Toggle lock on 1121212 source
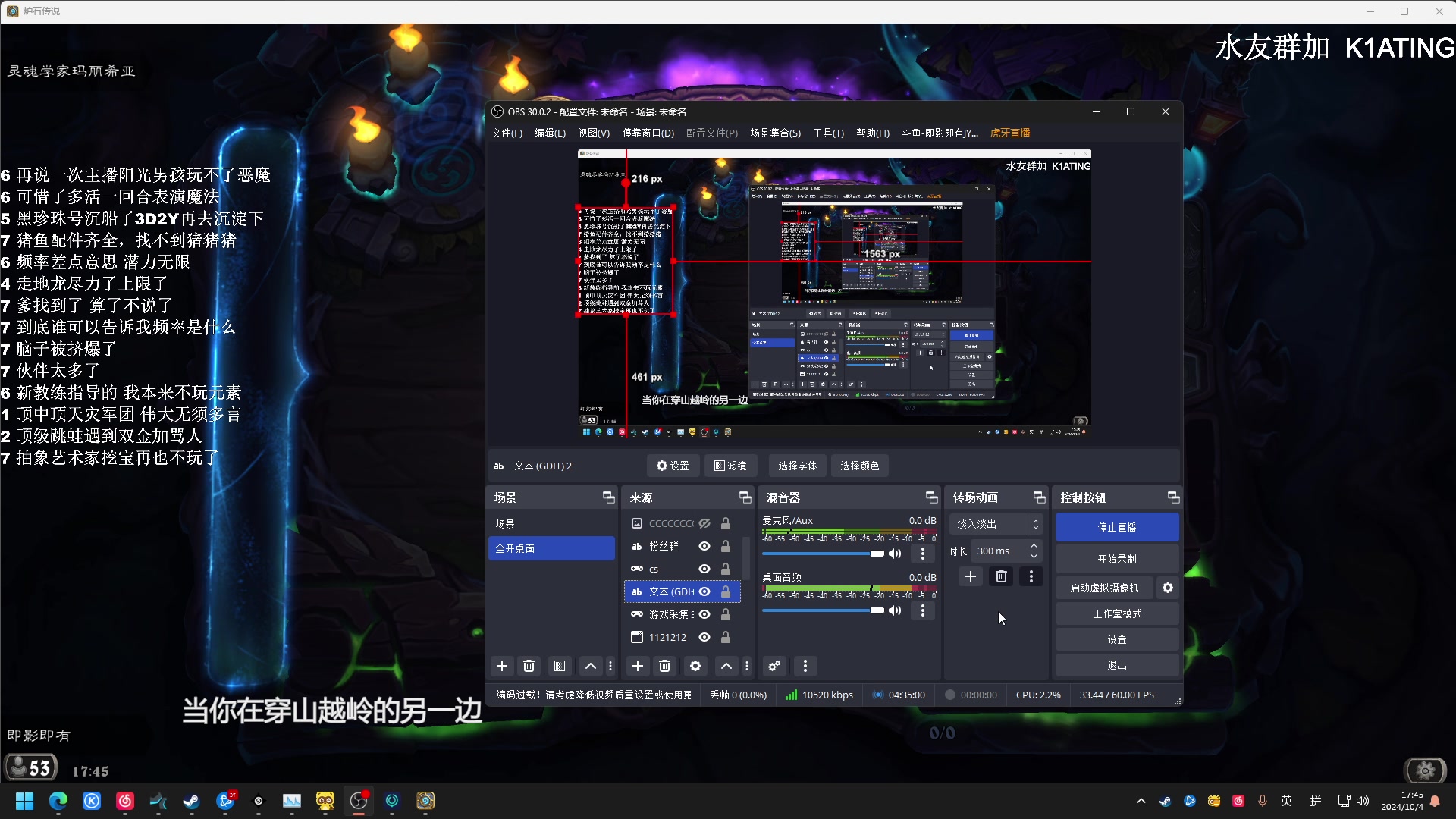The image size is (1456, 819). [726, 637]
